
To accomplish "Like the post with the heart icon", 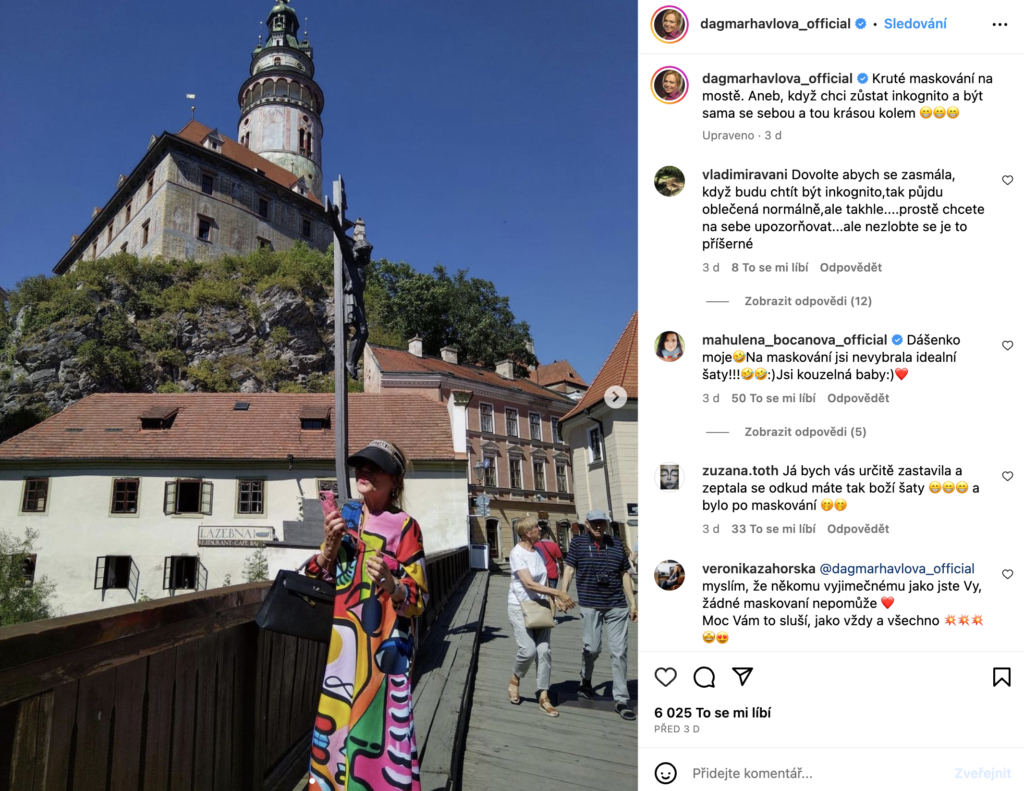I will [665, 677].
